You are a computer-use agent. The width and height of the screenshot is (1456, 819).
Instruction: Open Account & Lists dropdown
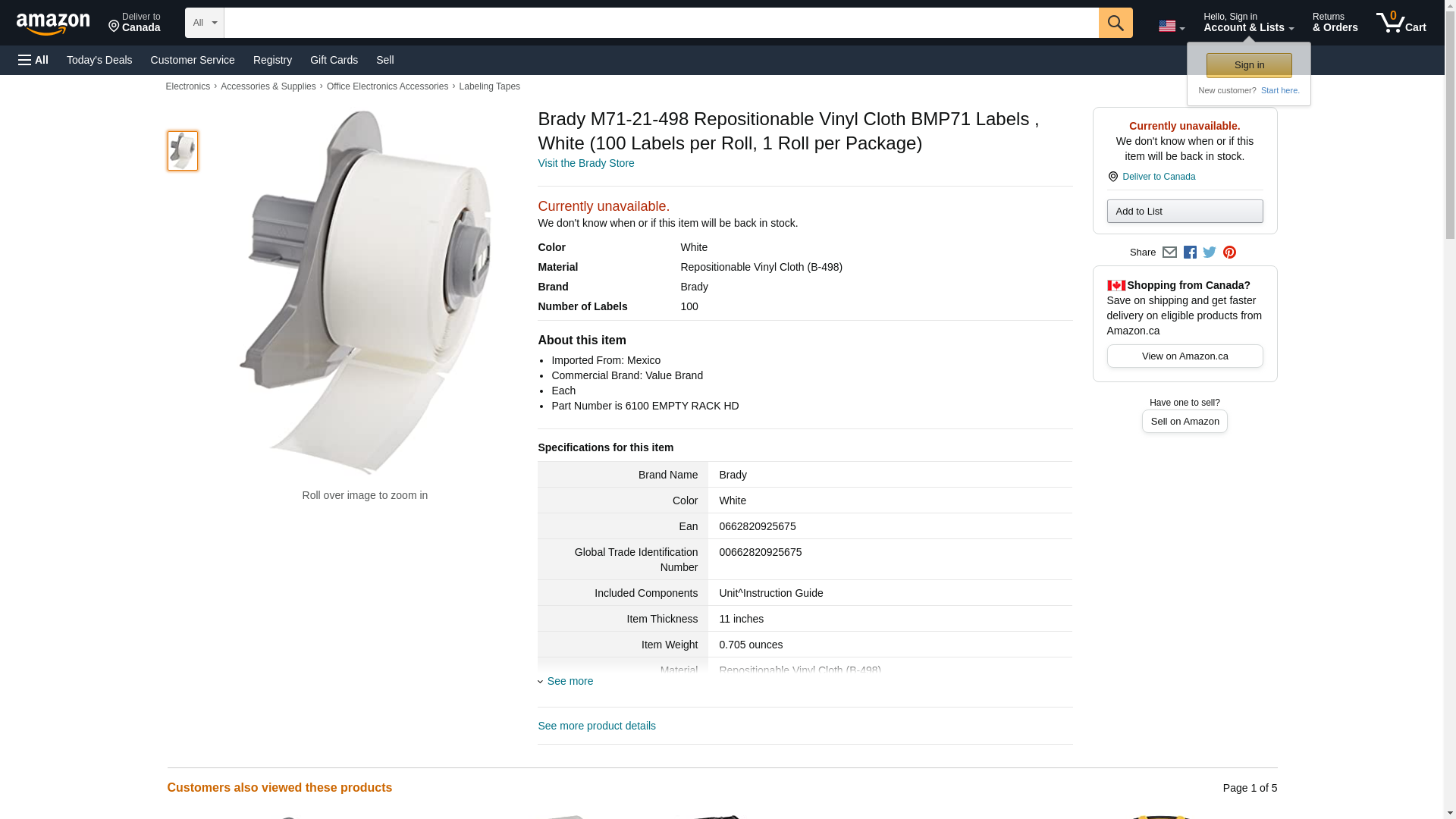point(1248,23)
